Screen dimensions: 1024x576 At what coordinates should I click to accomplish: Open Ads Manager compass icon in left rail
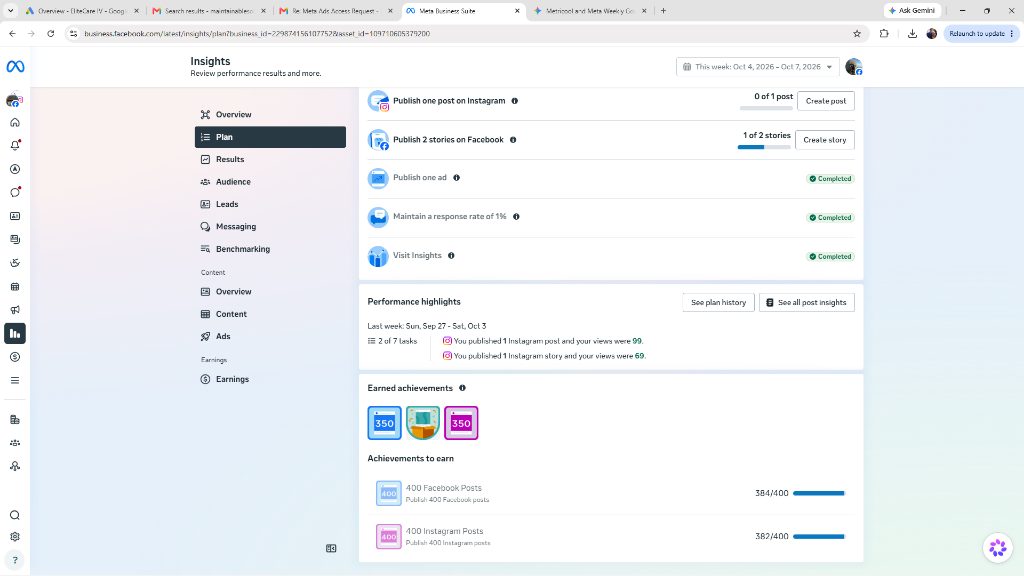(x=15, y=169)
